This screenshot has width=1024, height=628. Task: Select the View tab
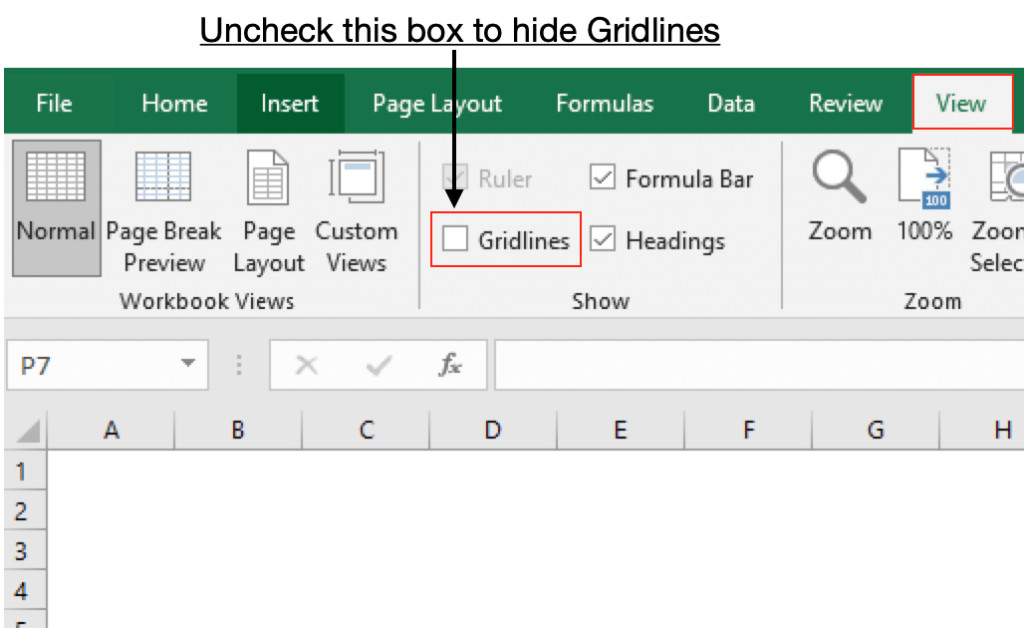pyautogui.click(x=961, y=102)
